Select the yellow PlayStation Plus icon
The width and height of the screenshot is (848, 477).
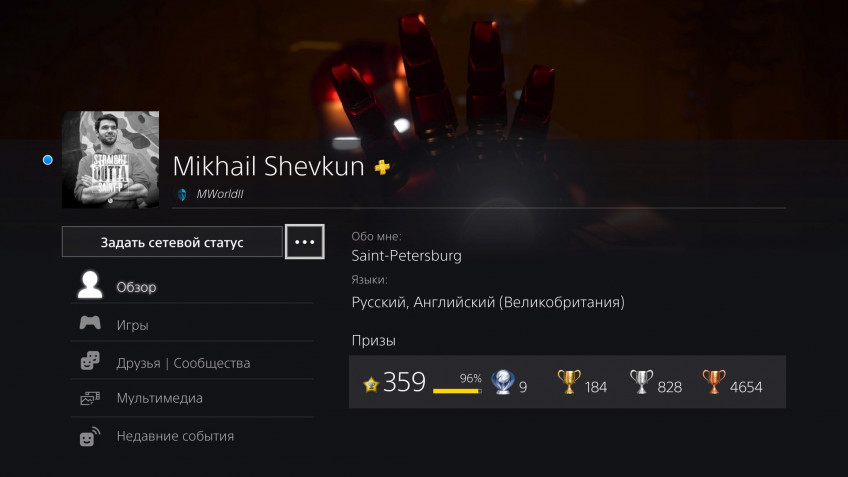382,167
